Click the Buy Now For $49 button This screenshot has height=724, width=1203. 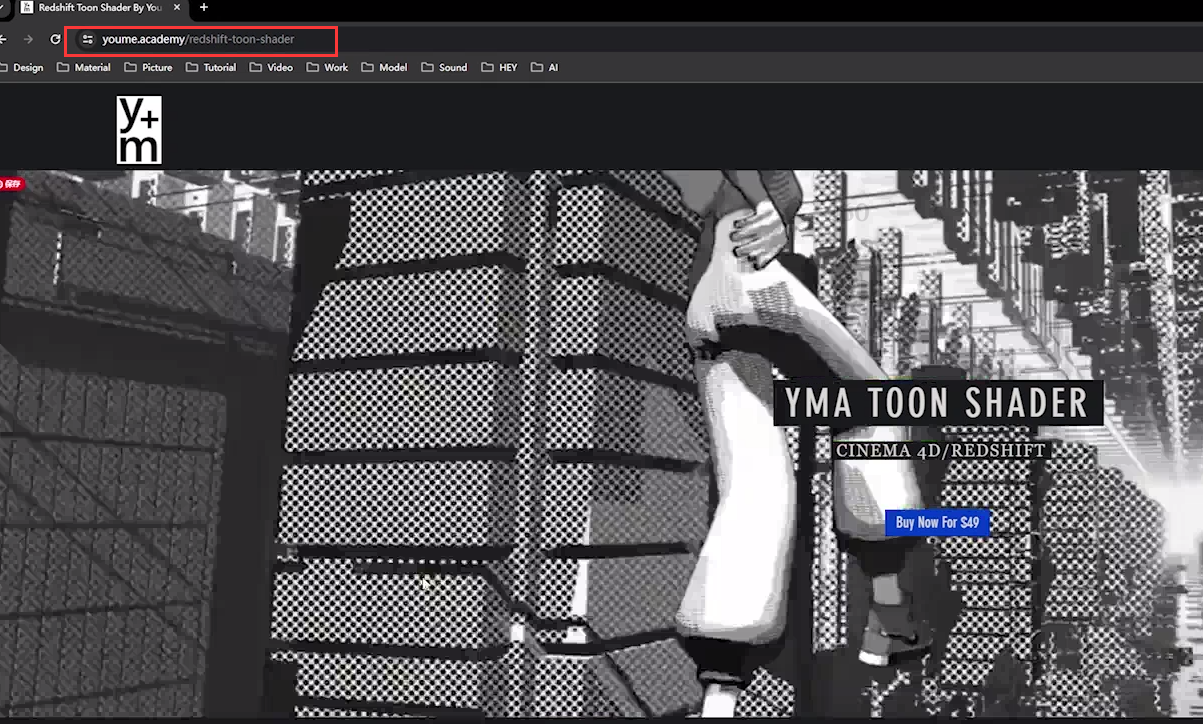point(937,522)
